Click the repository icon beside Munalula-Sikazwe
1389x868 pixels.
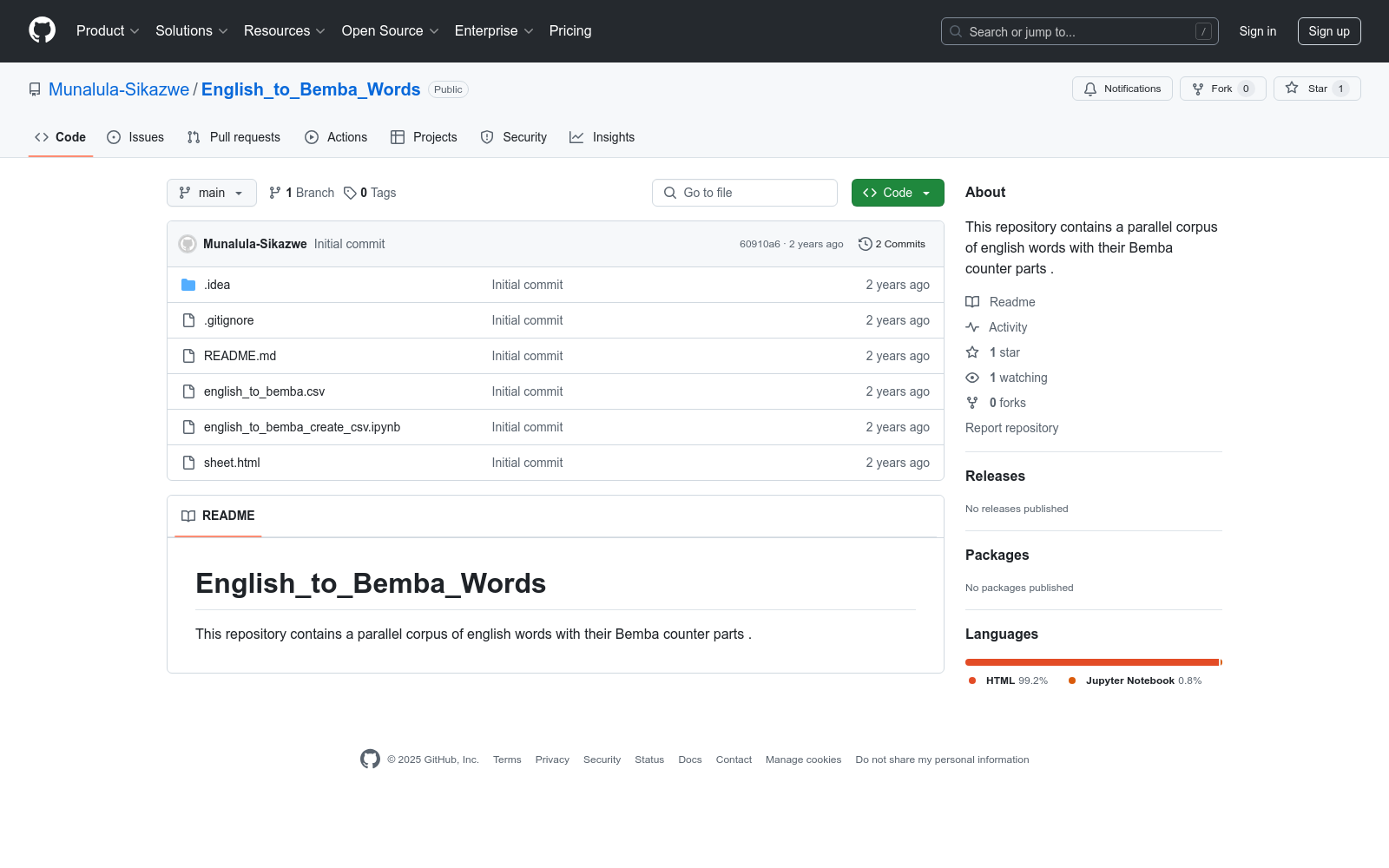pos(35,89)
